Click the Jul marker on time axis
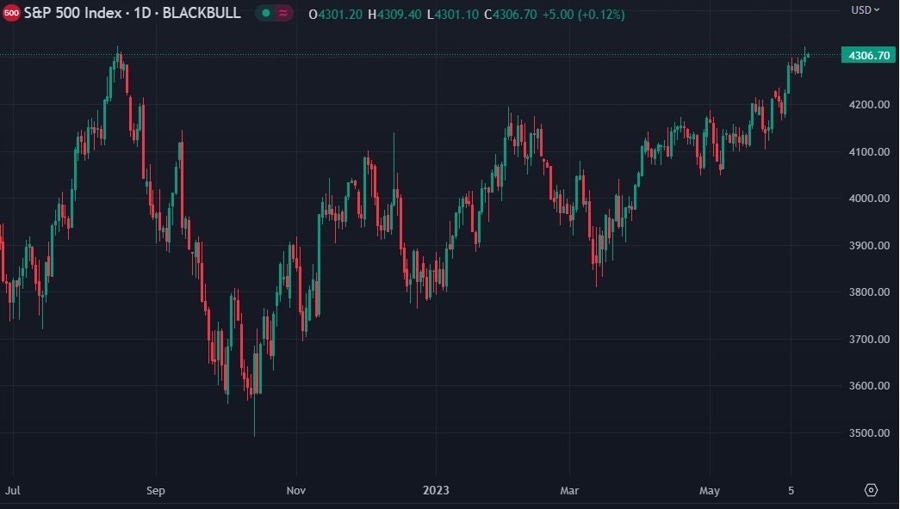This screenshot has width=900, height=509. click(x=13, y=491)
